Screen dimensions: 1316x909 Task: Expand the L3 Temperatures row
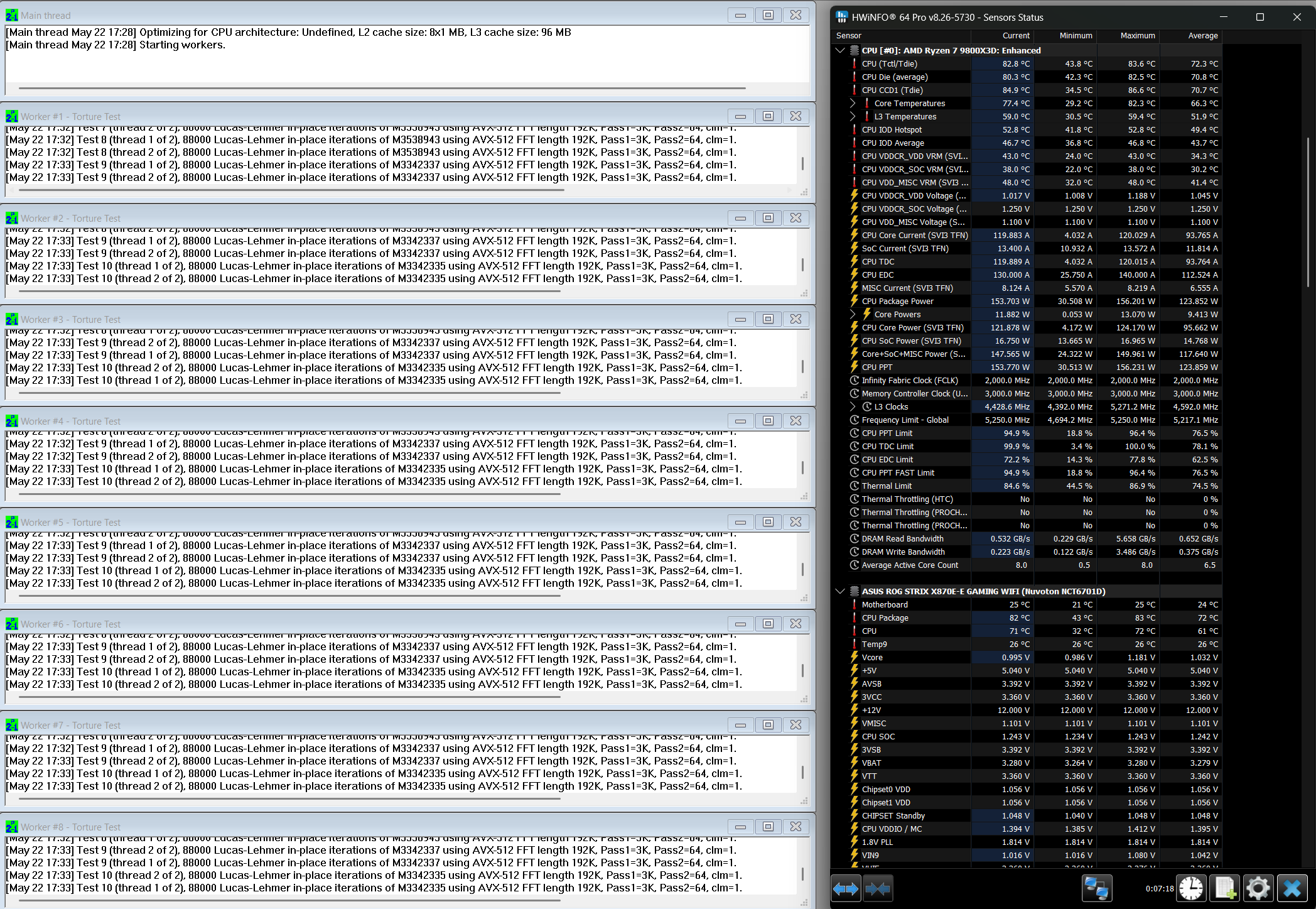click(853, 116)
